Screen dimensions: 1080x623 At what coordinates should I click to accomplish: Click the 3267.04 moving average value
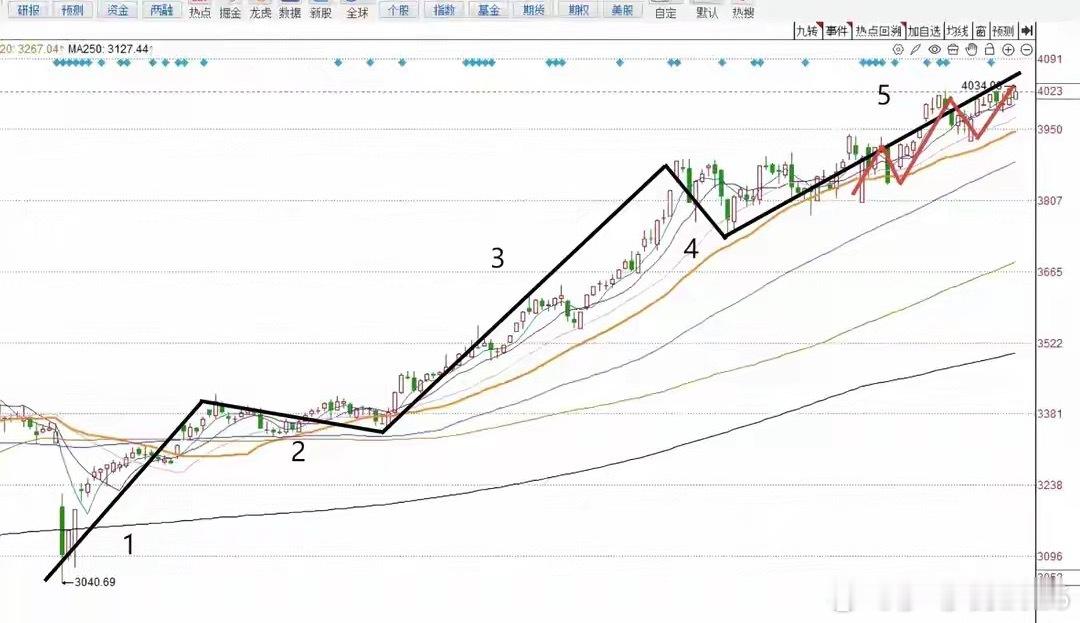pyautogui.click(x=39, y=49)
